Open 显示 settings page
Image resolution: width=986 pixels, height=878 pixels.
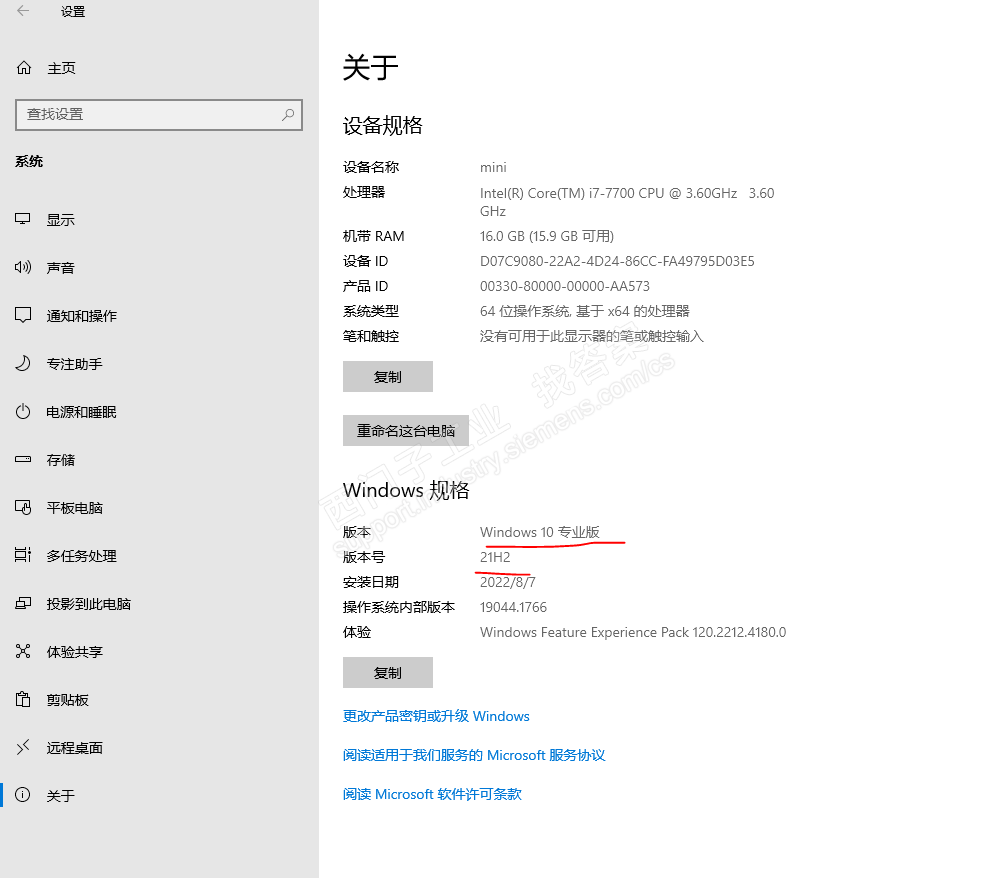pyautogui.click(x=60, y=220)
